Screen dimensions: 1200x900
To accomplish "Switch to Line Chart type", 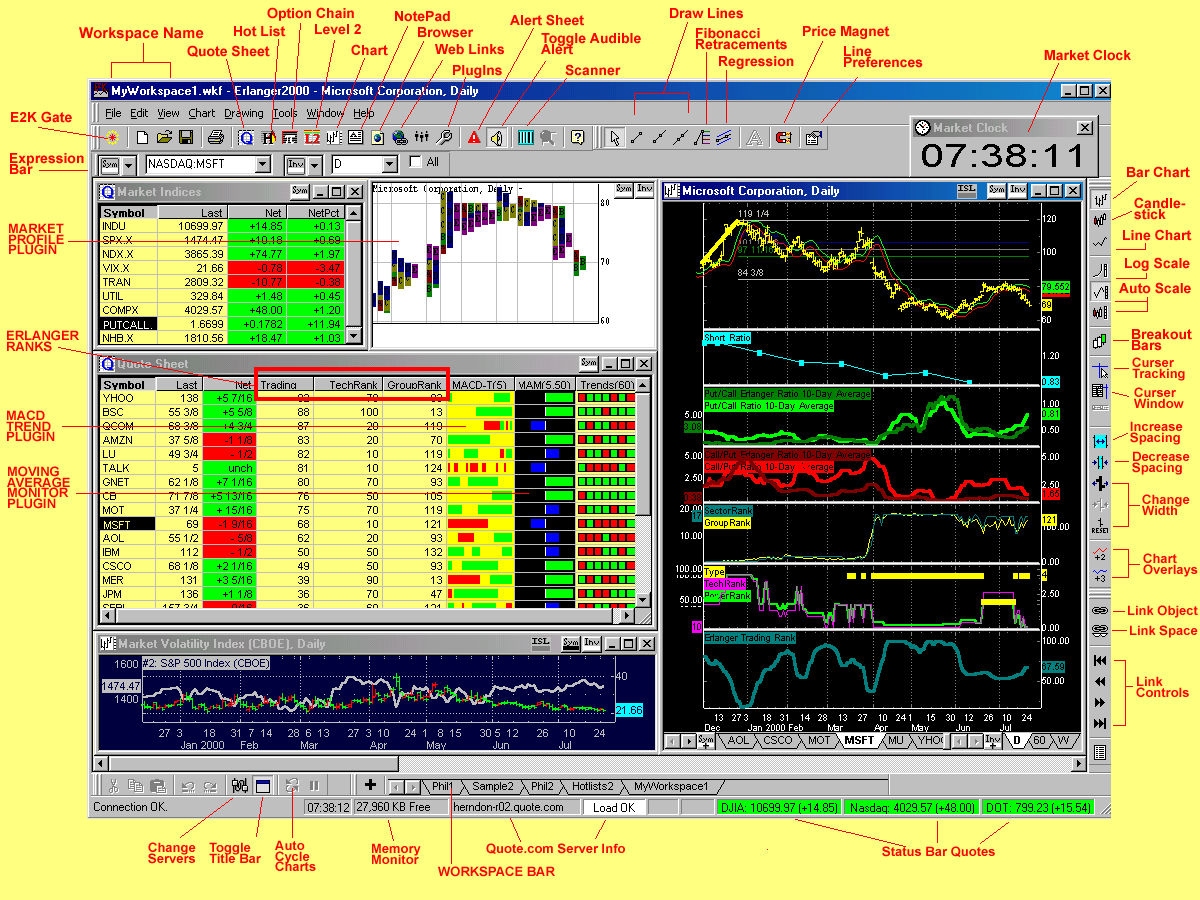I will coord(1100,241).
